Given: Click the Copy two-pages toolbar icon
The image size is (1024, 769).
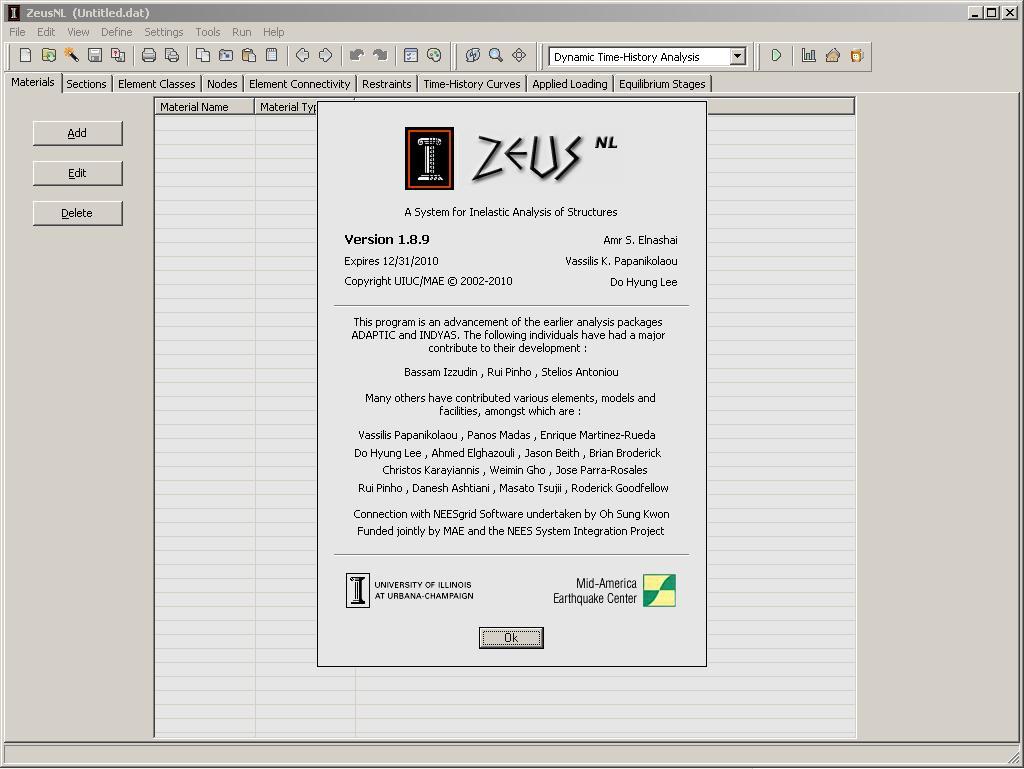Looking at the screenshot, I should click(203, 55).
